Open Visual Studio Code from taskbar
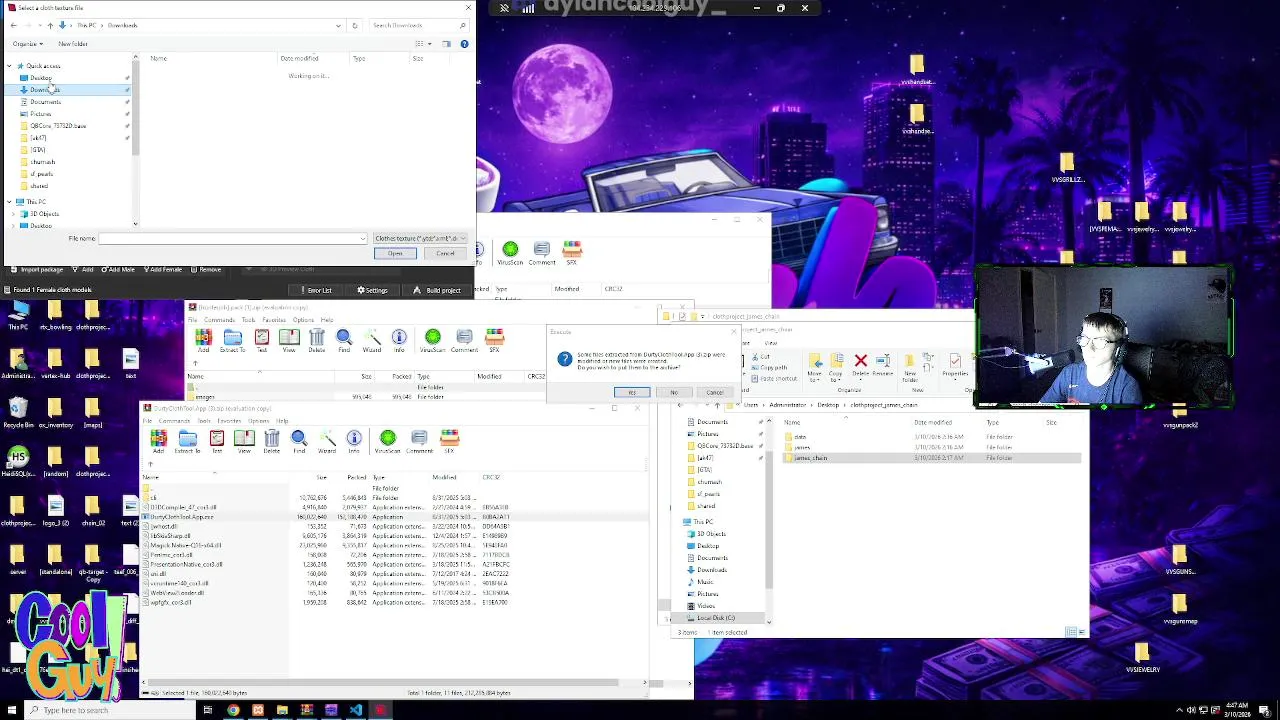This screenshot has width=1280, height=720. click(355, 710)
